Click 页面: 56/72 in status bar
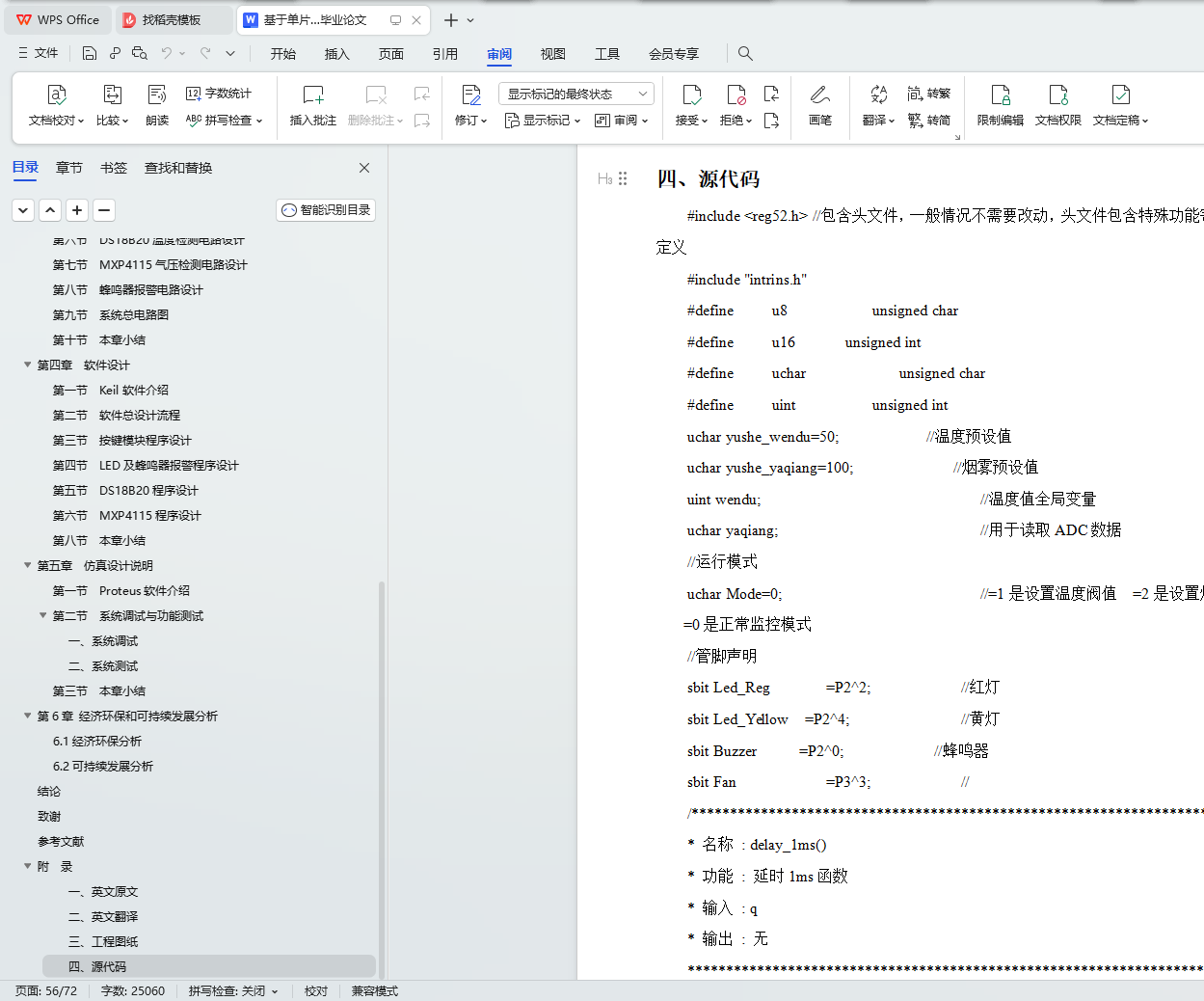The width and height of the screenshot is (1204, 1001). click(x=46, y=990)
